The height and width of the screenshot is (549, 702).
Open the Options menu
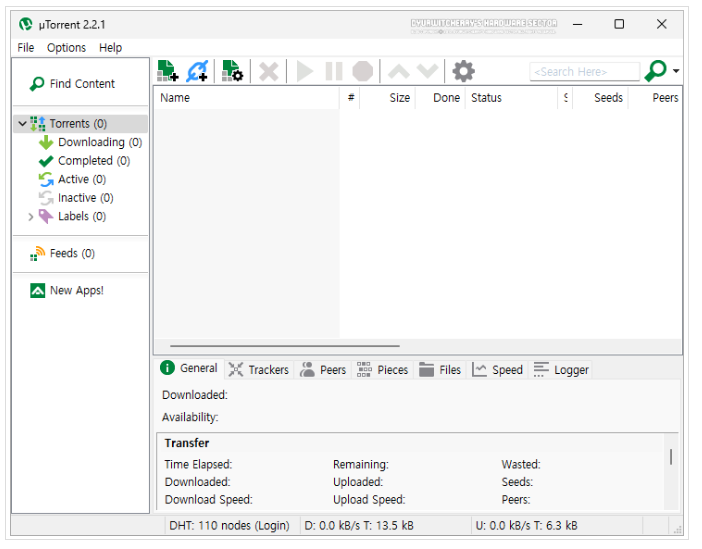(x=66, y=47)
